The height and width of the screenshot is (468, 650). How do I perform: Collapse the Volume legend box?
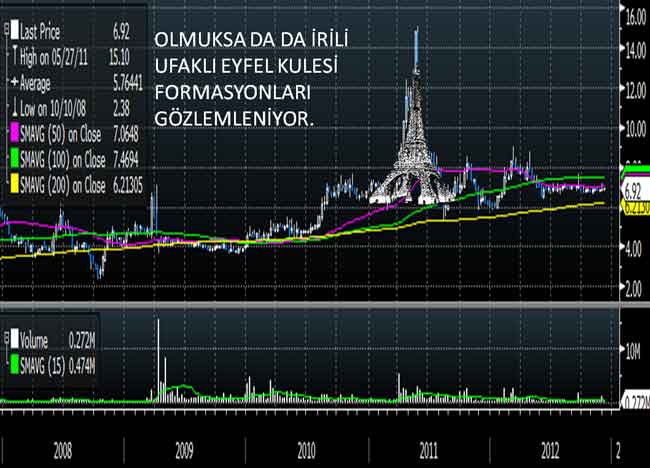7,339
